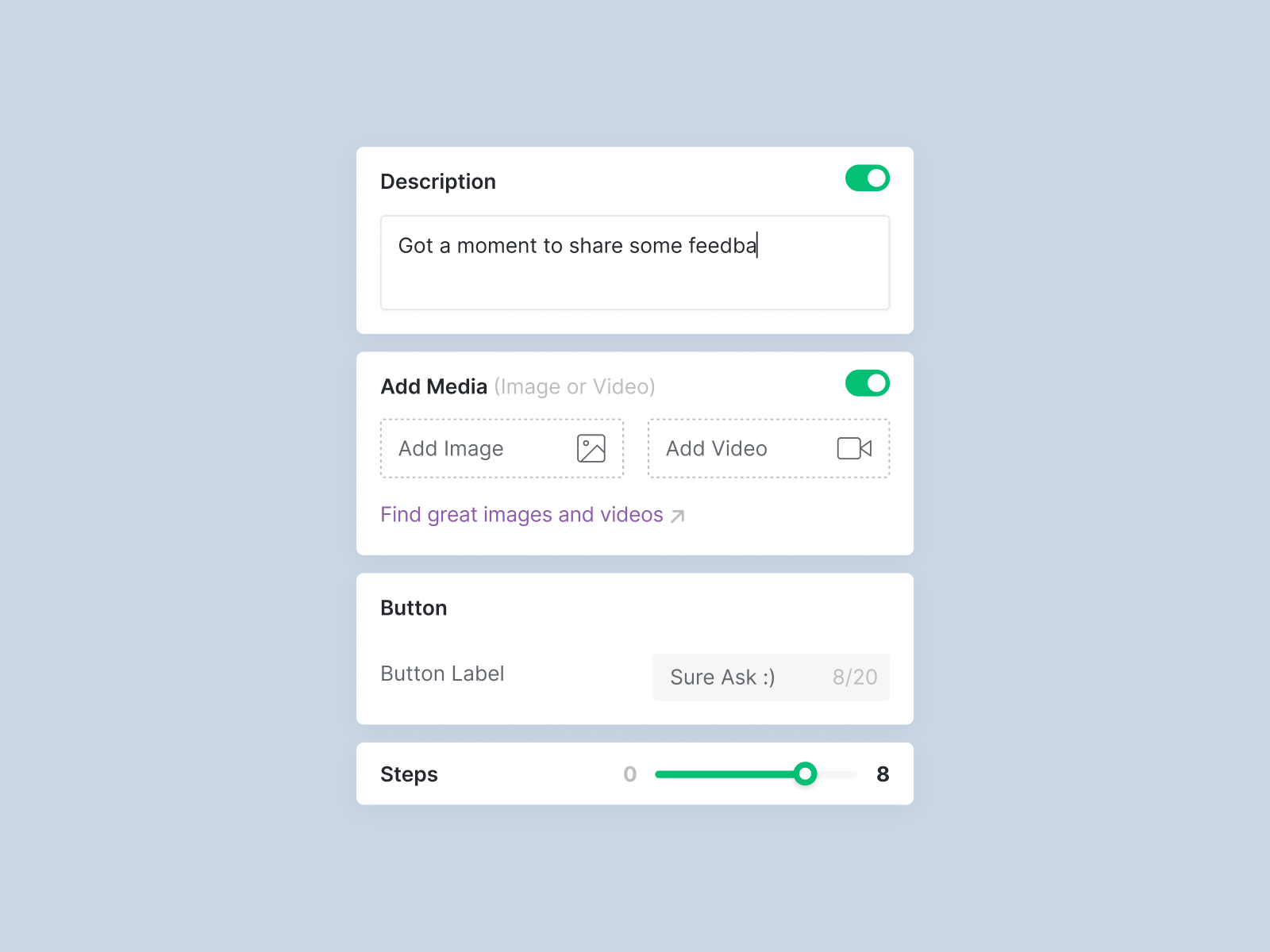Disable the Add Media toggle
This screenshot has height=952, width=1270.
(x=867, y=384)
